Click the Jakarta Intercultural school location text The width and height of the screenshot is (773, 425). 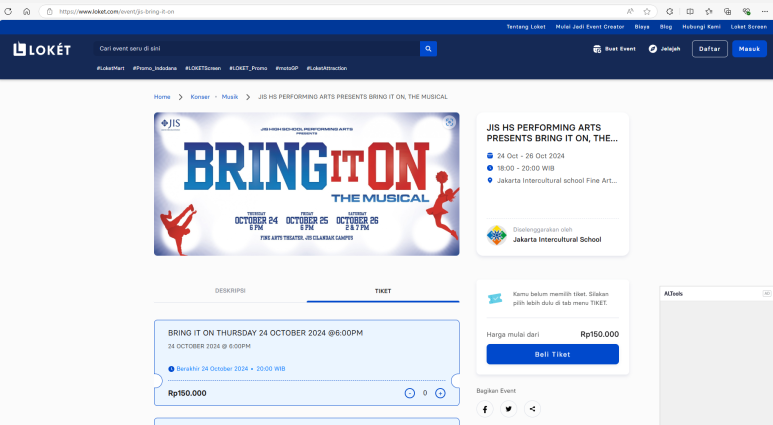coord(557,180)
